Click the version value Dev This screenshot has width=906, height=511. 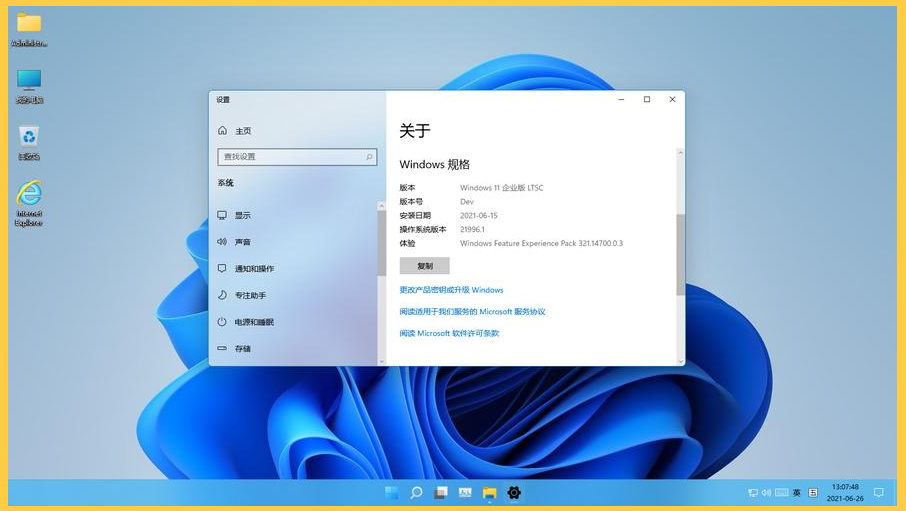tap(466, 202)
